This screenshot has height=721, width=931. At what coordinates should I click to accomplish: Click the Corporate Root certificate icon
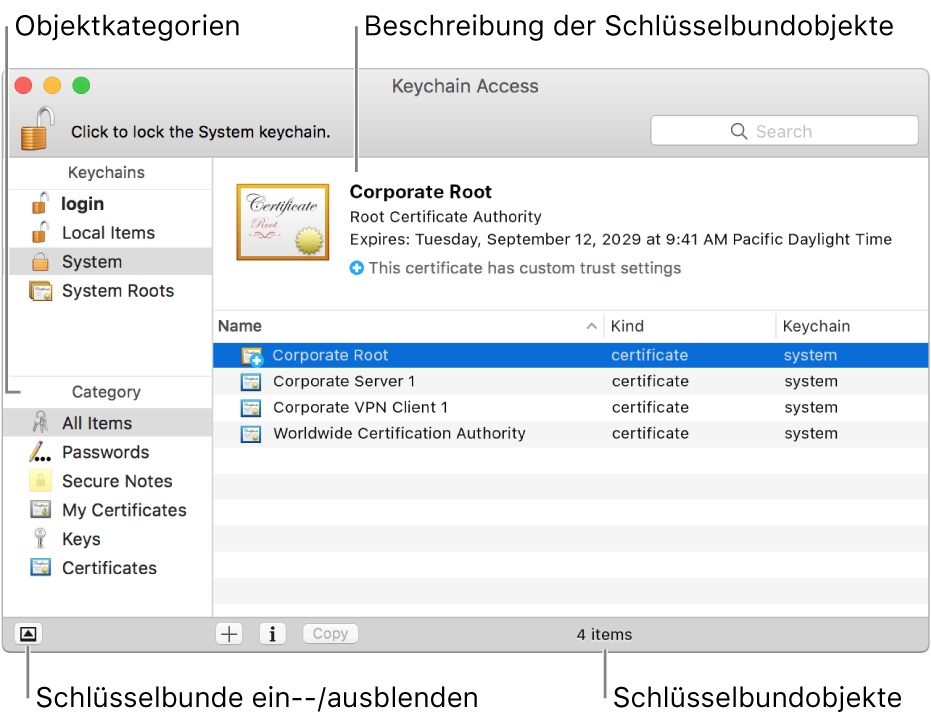pos(252,356)
